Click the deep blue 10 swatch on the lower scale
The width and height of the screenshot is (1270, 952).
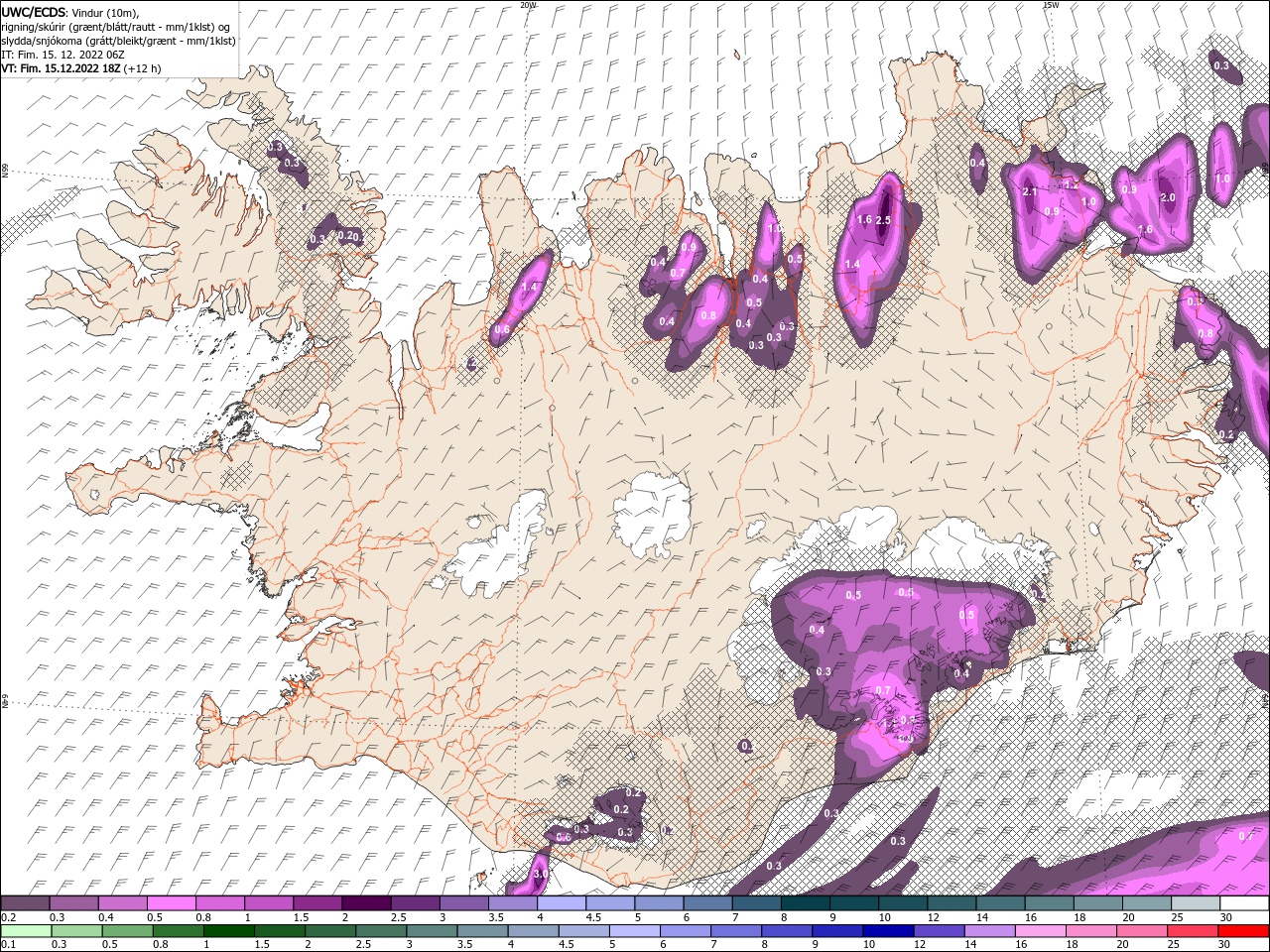pos(888,931)
